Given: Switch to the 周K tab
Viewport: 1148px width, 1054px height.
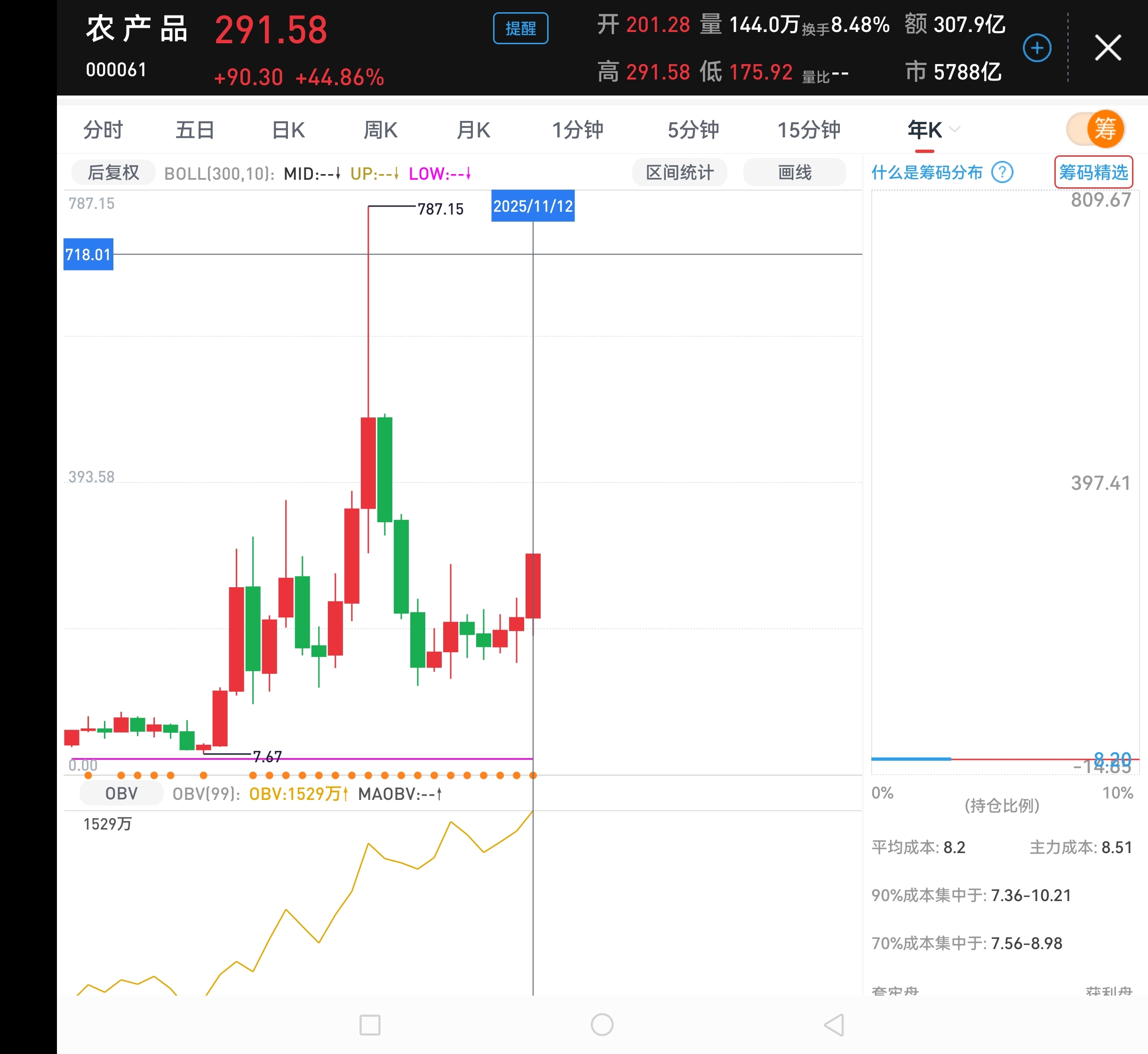Looking at the screenshot, I should point(380,130).
